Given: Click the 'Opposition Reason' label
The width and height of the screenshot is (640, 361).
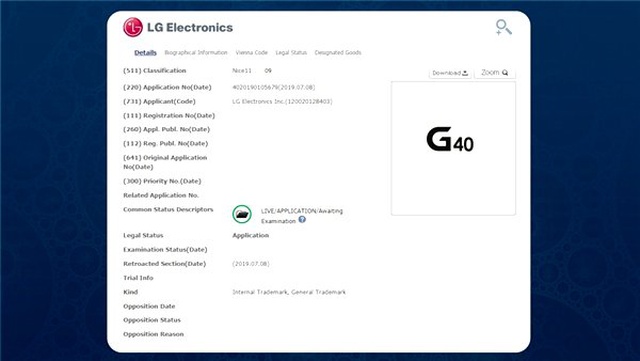Looking at the screenshot, I should pos(153,334).
